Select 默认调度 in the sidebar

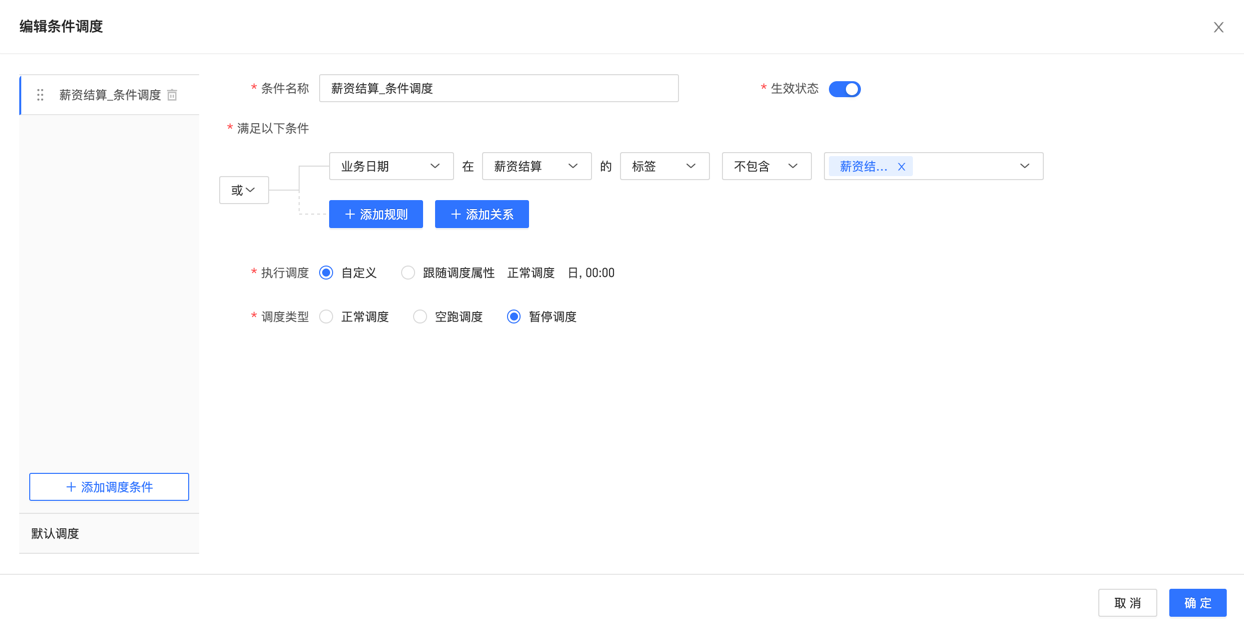tap(109, 534)
